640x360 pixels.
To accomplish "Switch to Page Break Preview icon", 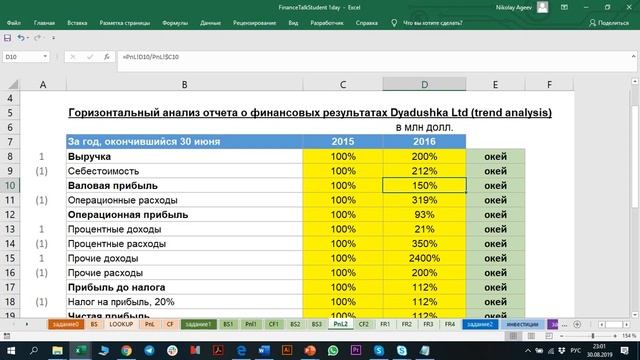I will [x=549, y=336].
